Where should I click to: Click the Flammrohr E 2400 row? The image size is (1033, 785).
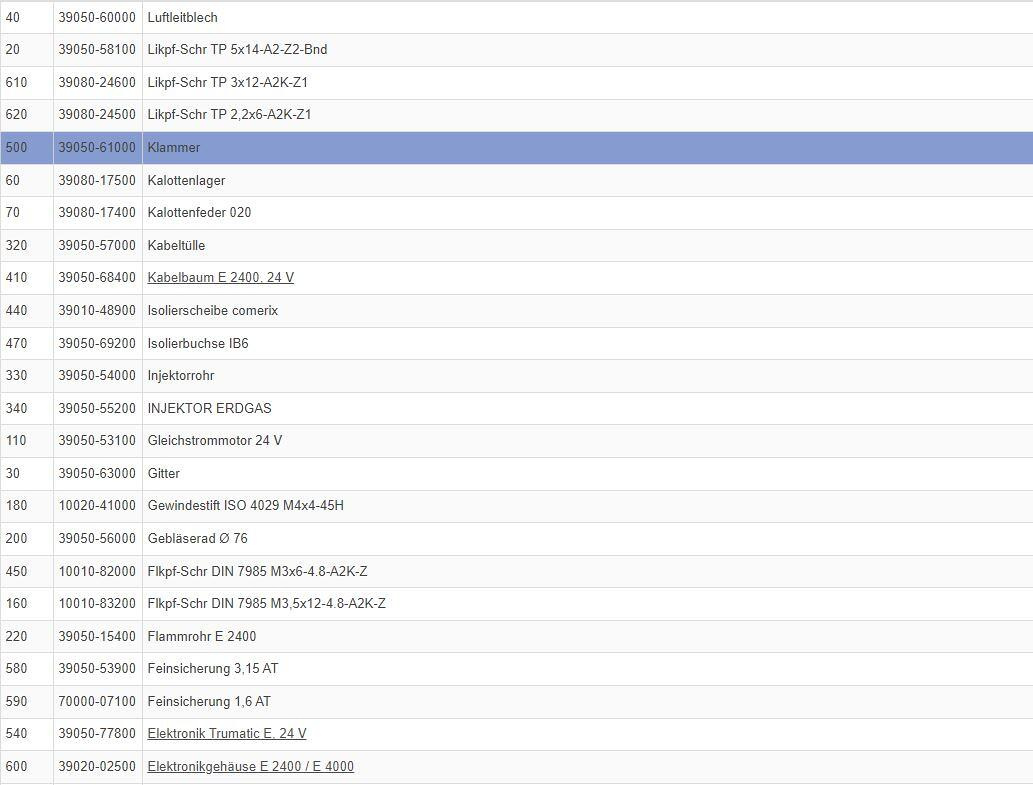[201, 637]
